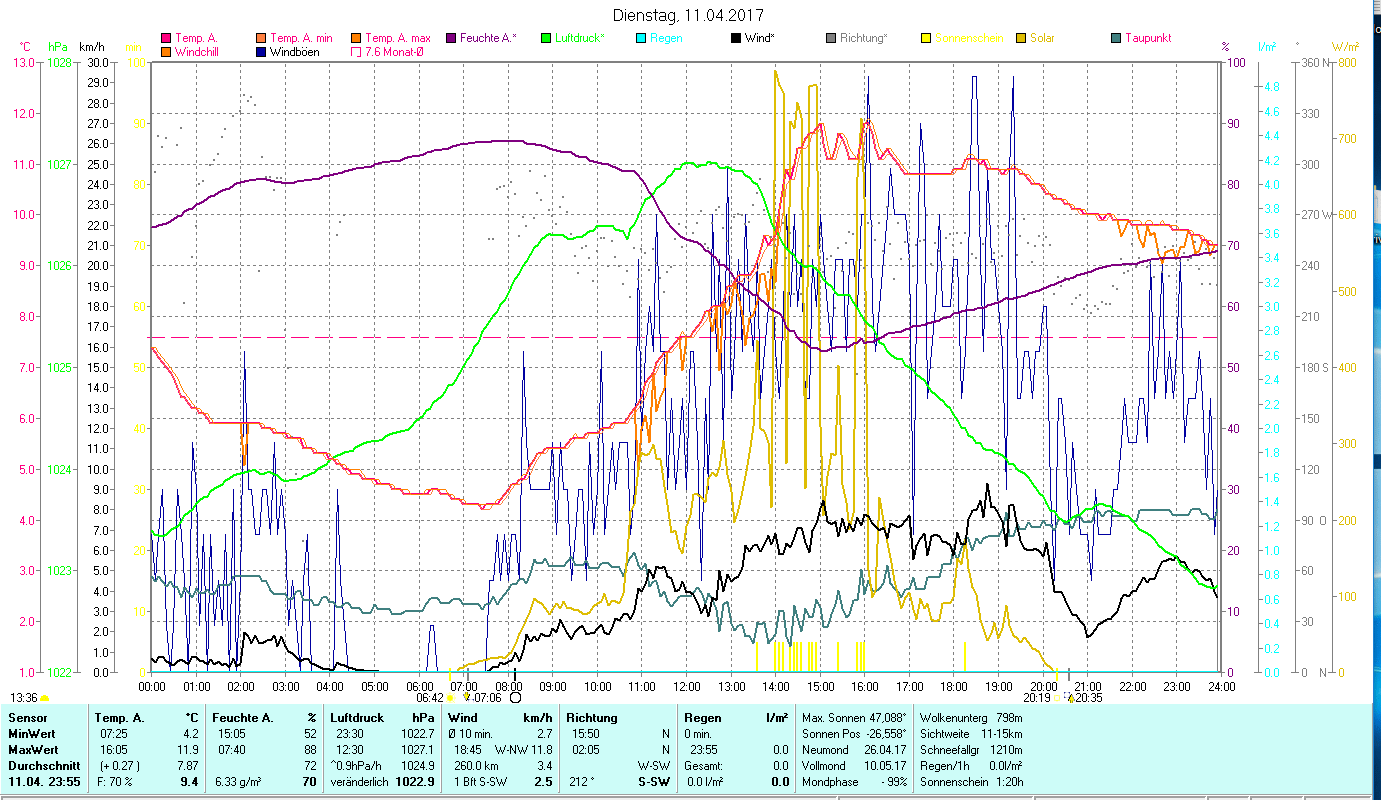
Task: Click the chart title Dienstag, 11.04.2017
Action: 689,16
